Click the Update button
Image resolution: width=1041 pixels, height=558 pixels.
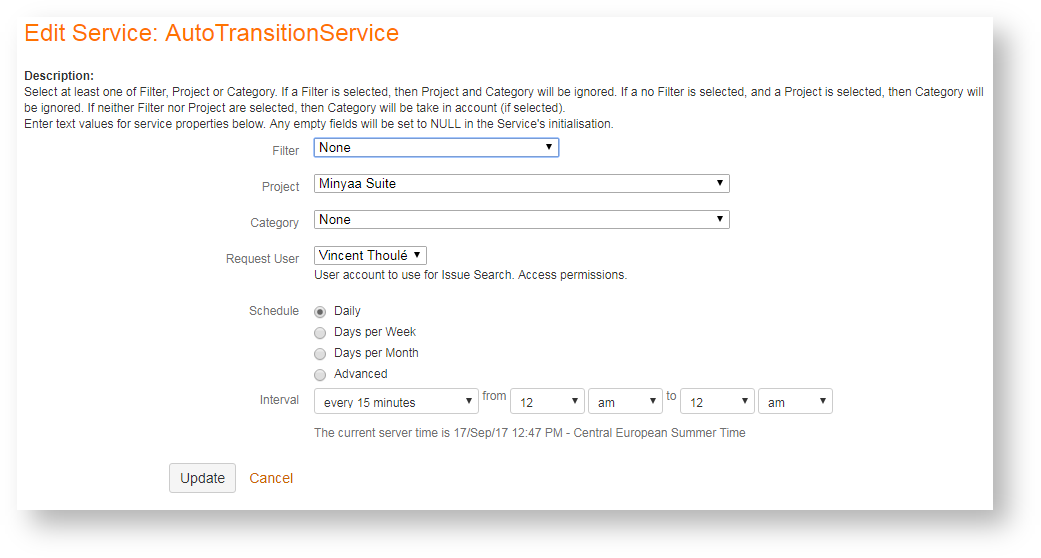(202, 478)
